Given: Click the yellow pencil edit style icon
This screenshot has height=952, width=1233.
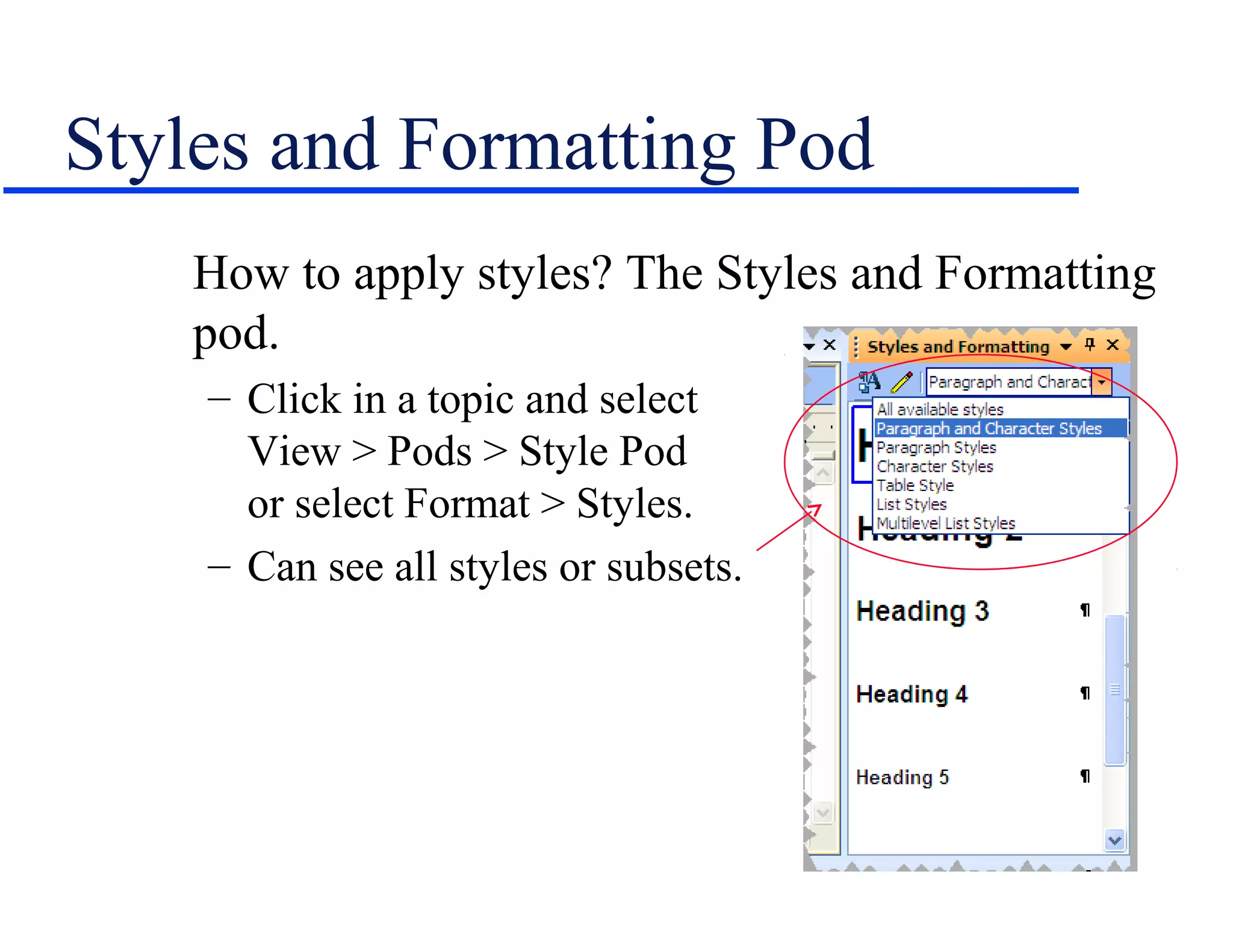Looking at the screenshot, I should [x=901, y=382].
